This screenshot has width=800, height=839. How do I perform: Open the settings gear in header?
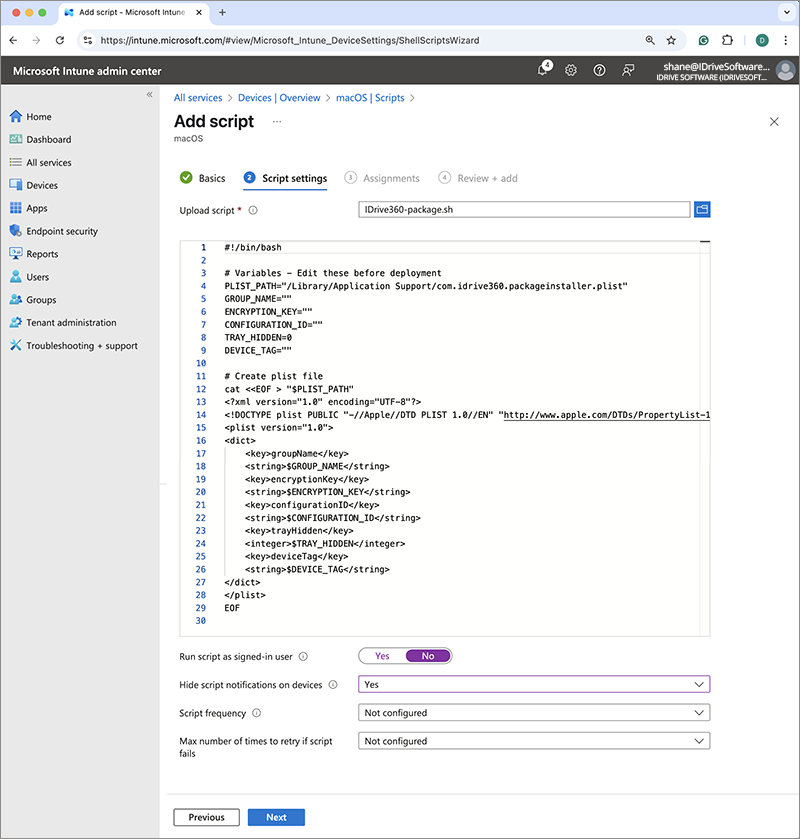point(571,70)
